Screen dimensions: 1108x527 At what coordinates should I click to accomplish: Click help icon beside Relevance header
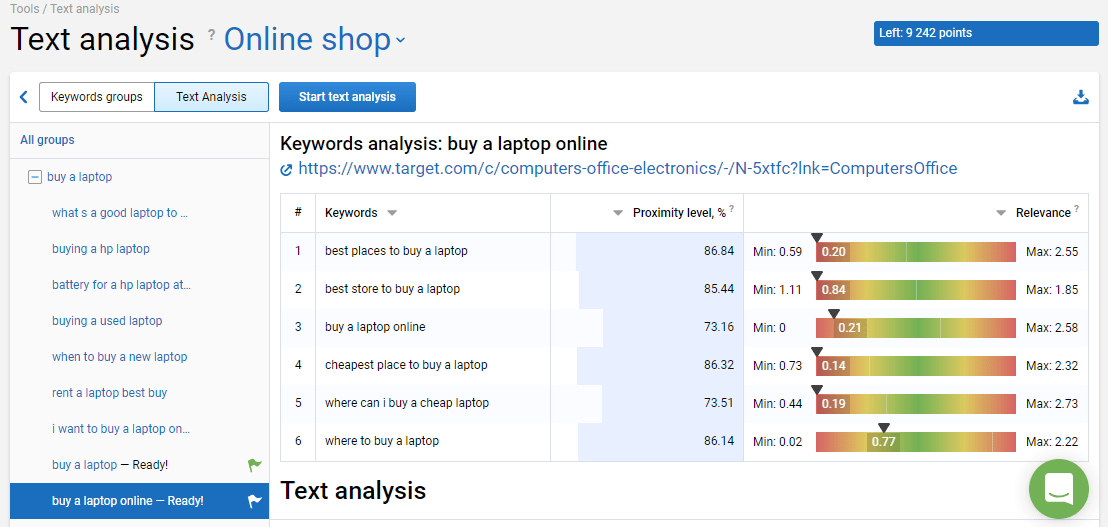pos(1076,208)
